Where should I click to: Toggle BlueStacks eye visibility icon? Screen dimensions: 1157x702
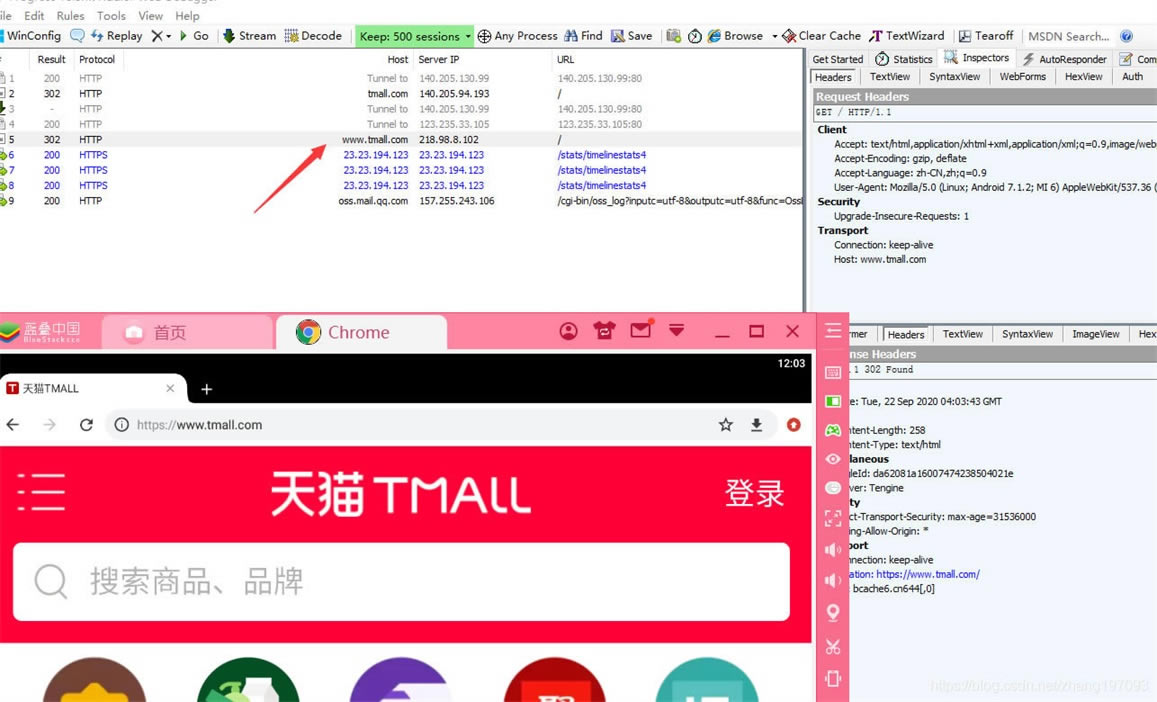[x=833, y=459]
